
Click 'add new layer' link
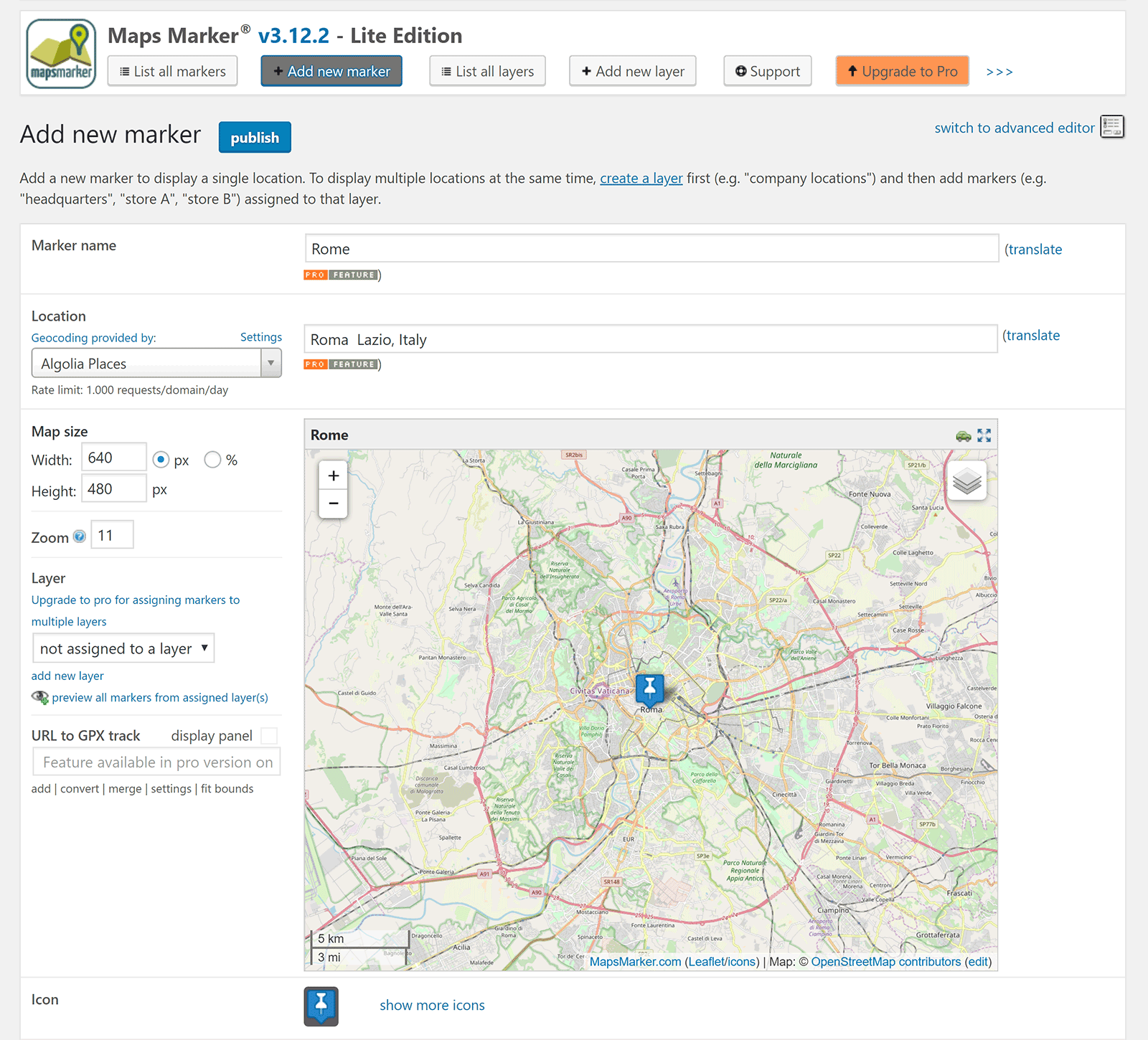tap(67, 676)
